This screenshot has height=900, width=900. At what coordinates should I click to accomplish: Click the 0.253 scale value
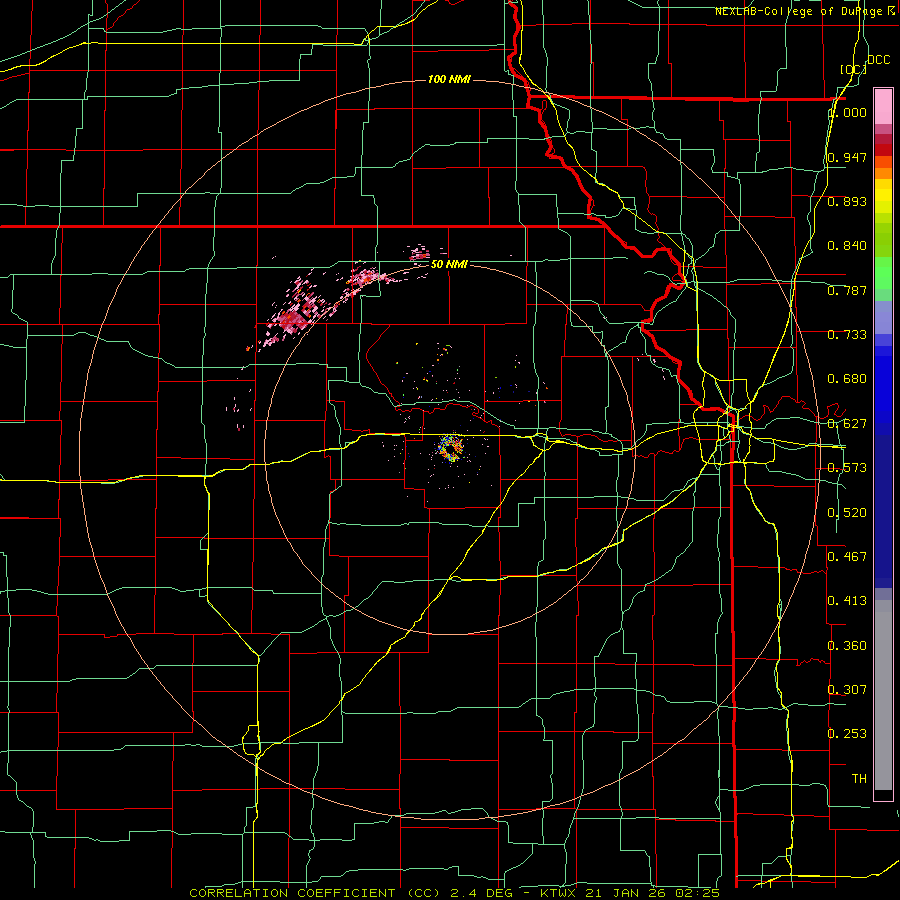[847, 734]
